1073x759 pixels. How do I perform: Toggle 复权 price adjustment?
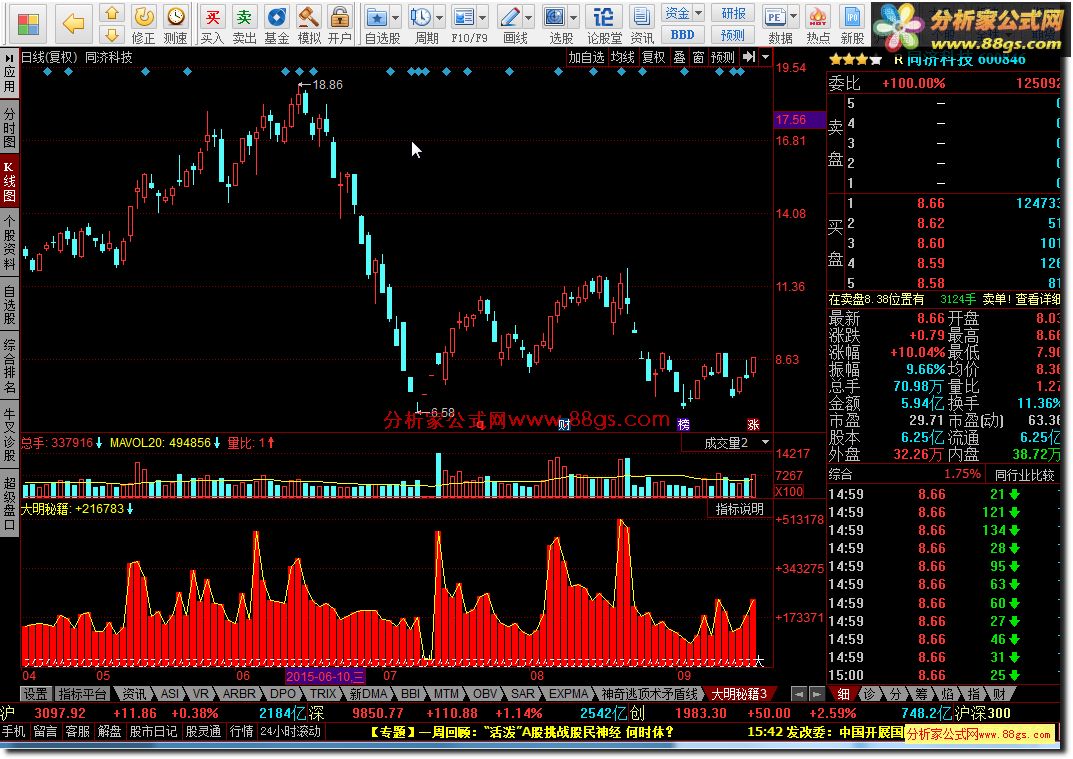pos(654,57)
